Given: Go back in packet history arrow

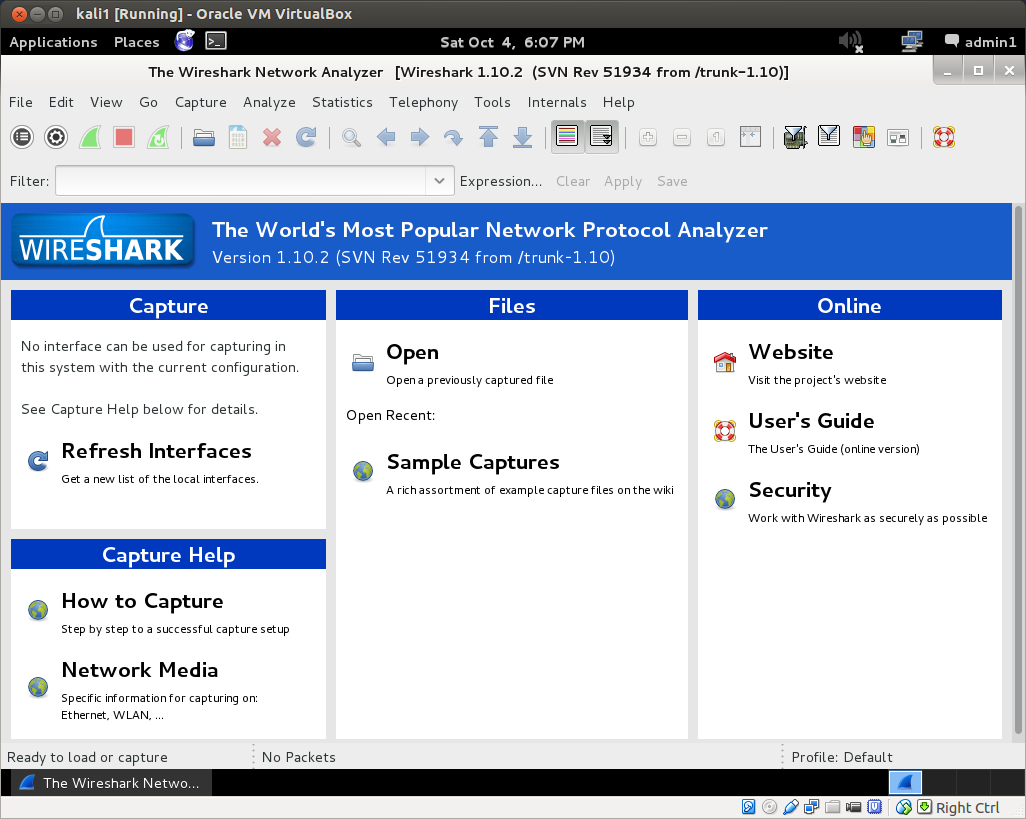Looking at the screenshot, I should (386, 137).
